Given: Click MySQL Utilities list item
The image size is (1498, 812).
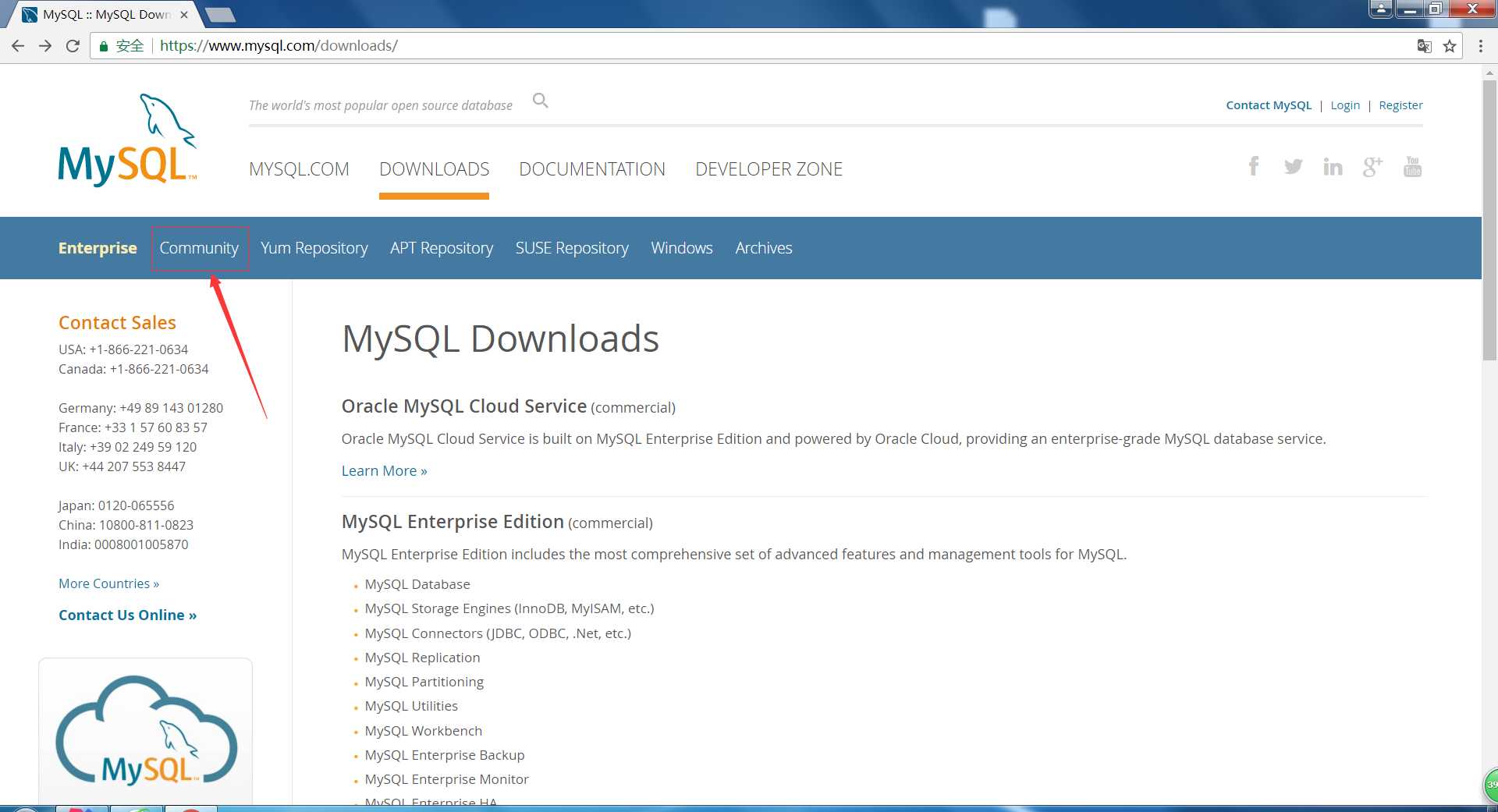Looking at the screenshot, I should pyautogui.click(x=411, y=706).
